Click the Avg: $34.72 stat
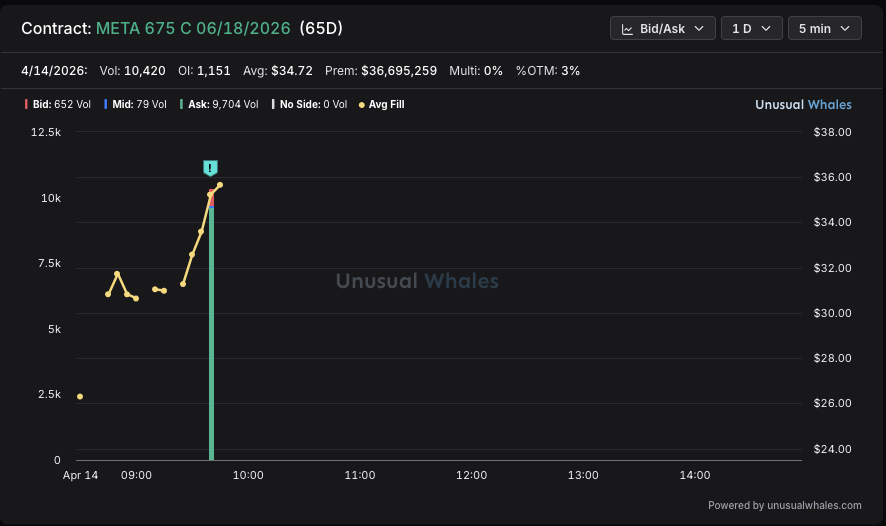The image size is (886, 526). [277, 71]
